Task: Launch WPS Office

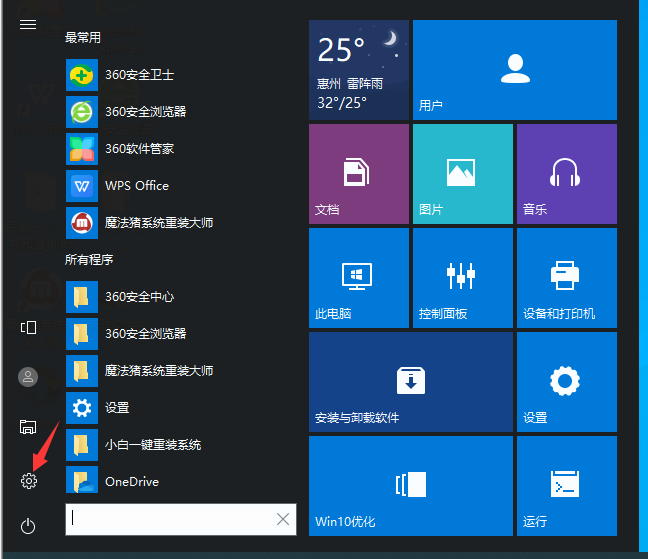Action: coord(117,186)
